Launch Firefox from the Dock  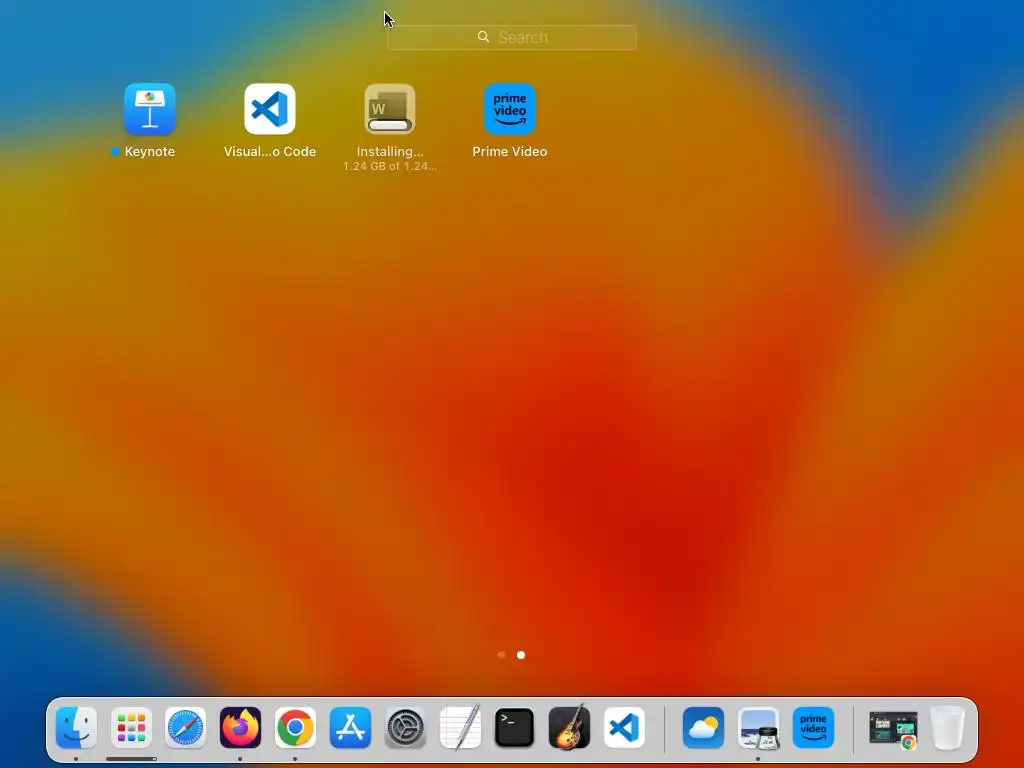pos(240,728)
